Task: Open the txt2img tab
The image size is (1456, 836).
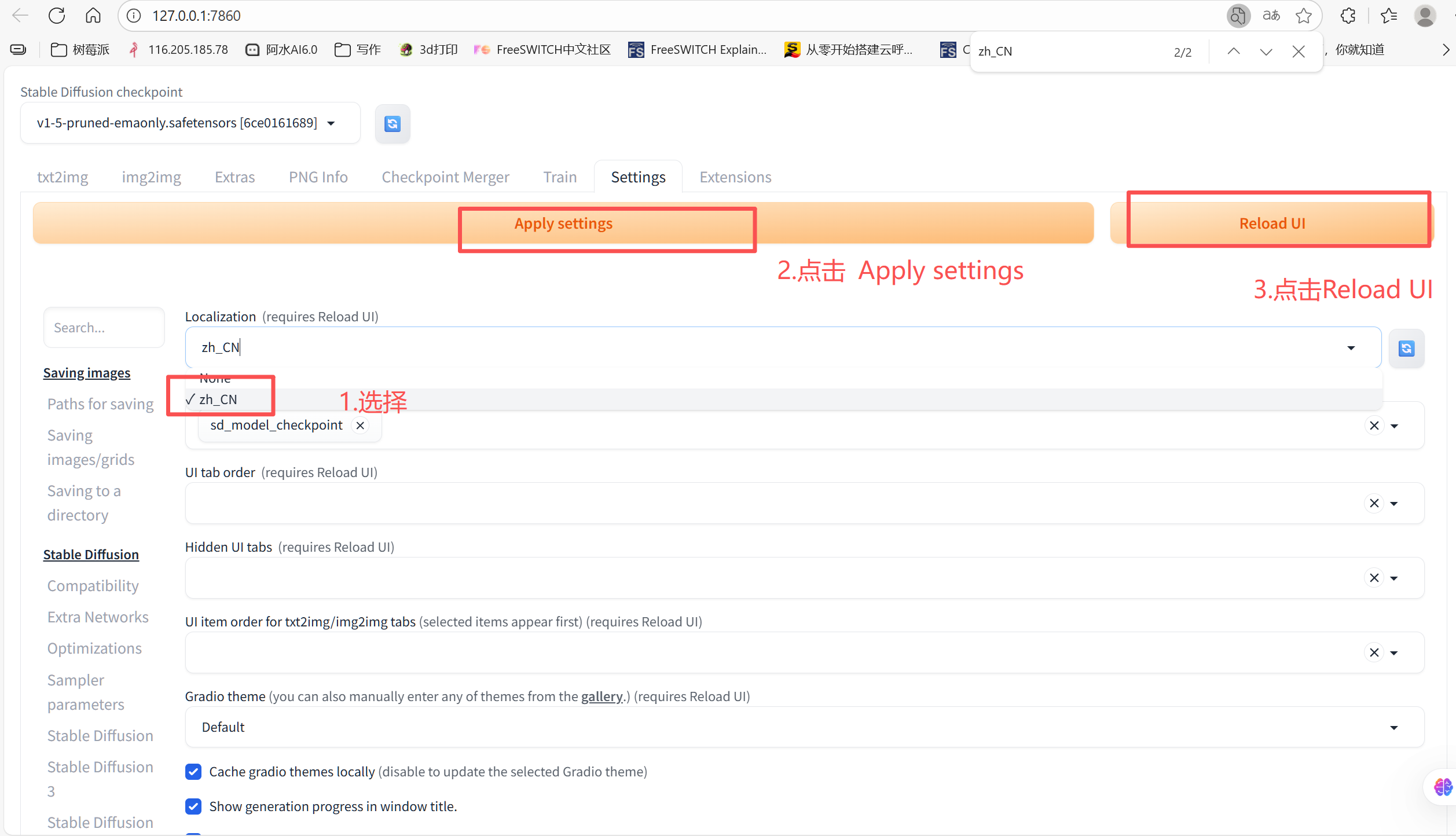Action: click(x=63, y=177)
